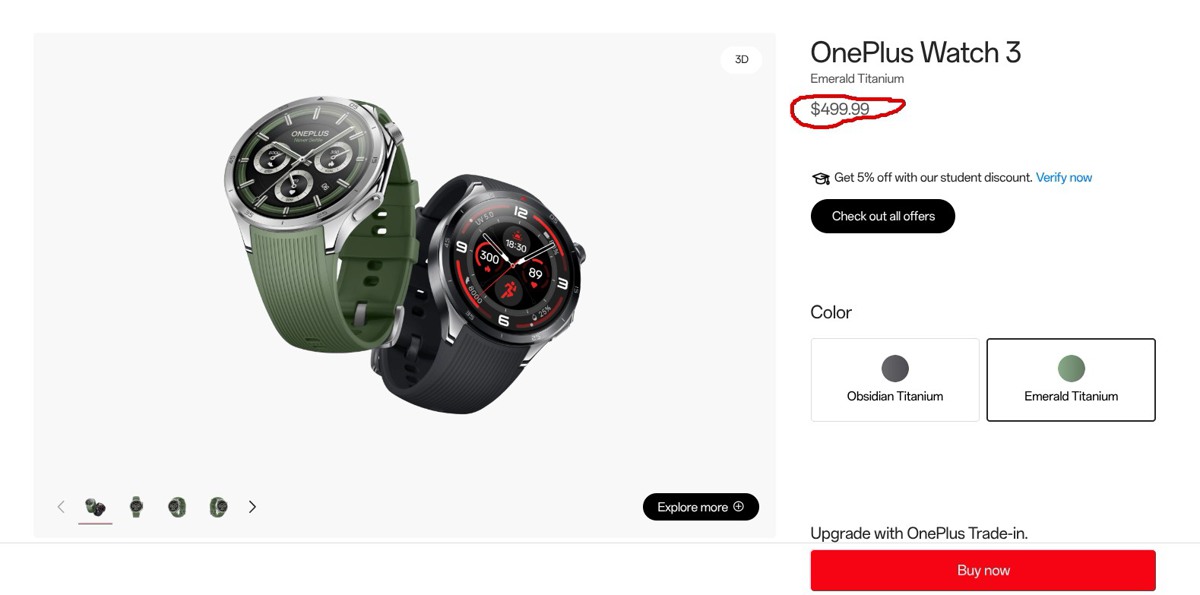Click the previous image left arrow
This screenshot has width=1200, height=595.
point(61,507)
